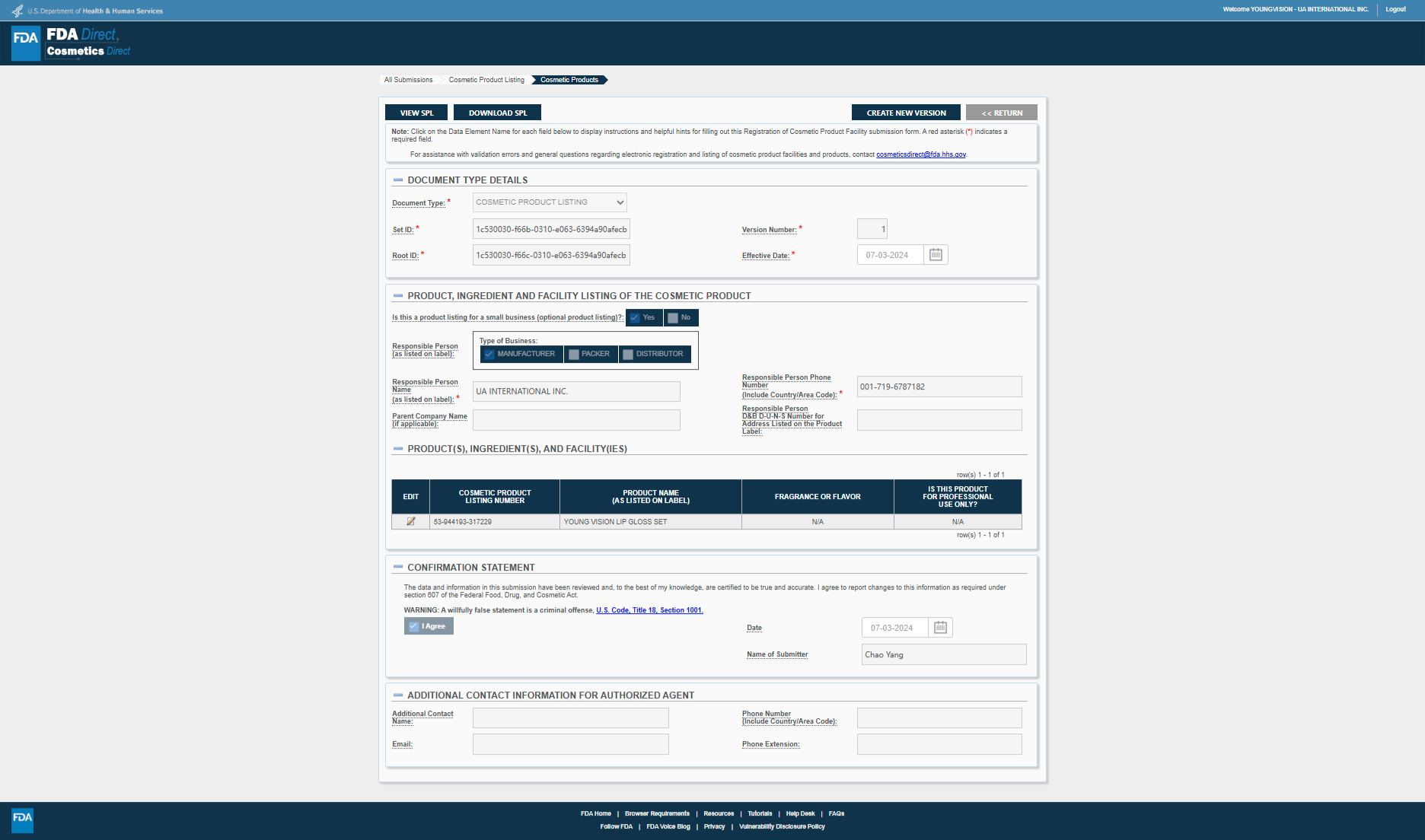The image size is (1425, 840).
Task: Click the D&B D-U-N-S Number field
Action: click(939, 420)
